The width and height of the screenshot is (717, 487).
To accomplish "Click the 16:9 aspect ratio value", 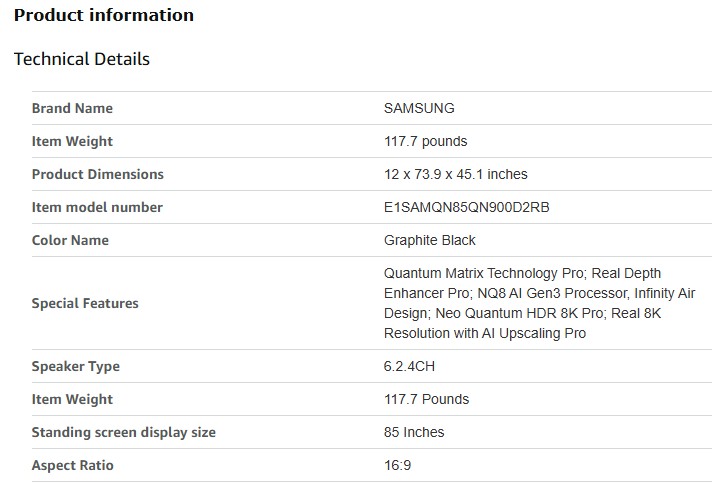I will 397,465.
